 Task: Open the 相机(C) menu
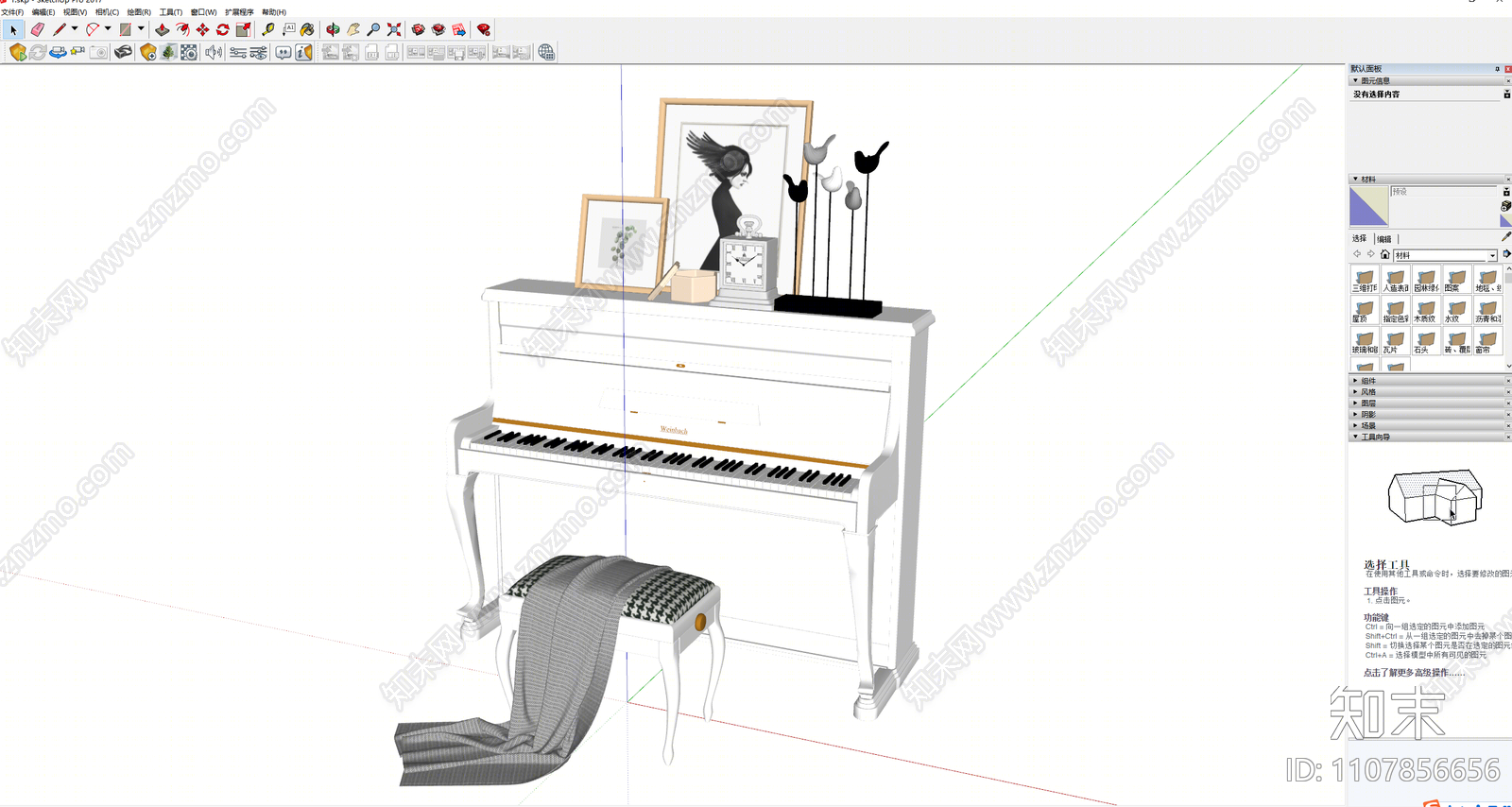107,12
